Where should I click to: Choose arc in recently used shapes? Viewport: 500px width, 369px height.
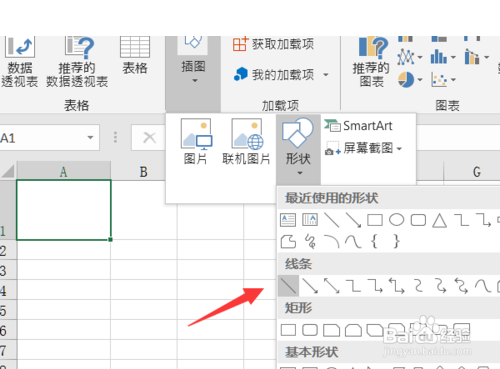click(331, 241)
